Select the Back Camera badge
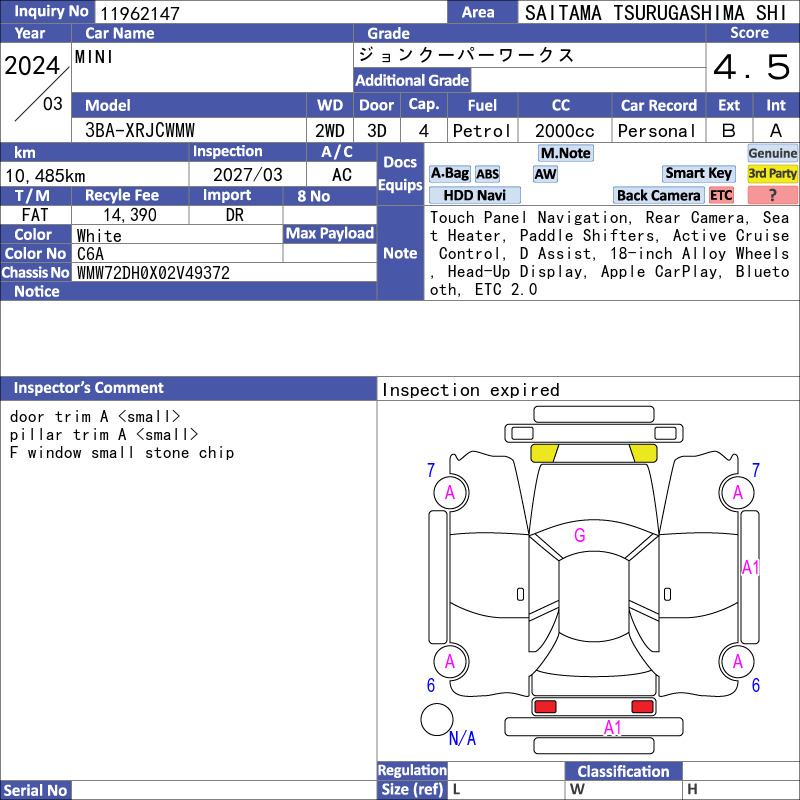Viewport: 800px width, 800px height. coord(658,195)
